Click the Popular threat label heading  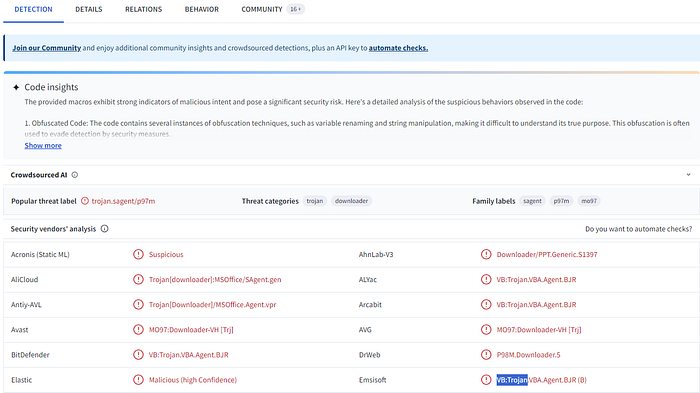pyautogui.click(x=44, y=201)
